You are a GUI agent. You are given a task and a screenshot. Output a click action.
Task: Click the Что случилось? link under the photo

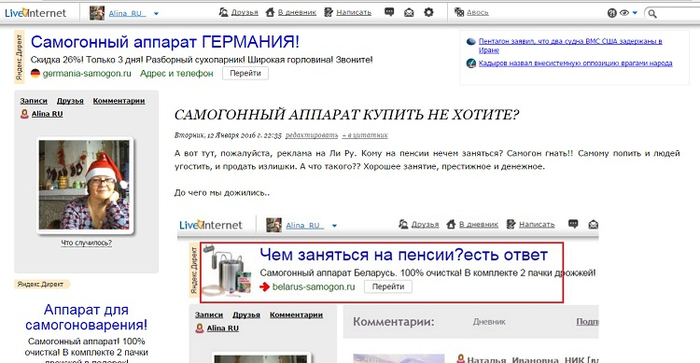point(86,243)
